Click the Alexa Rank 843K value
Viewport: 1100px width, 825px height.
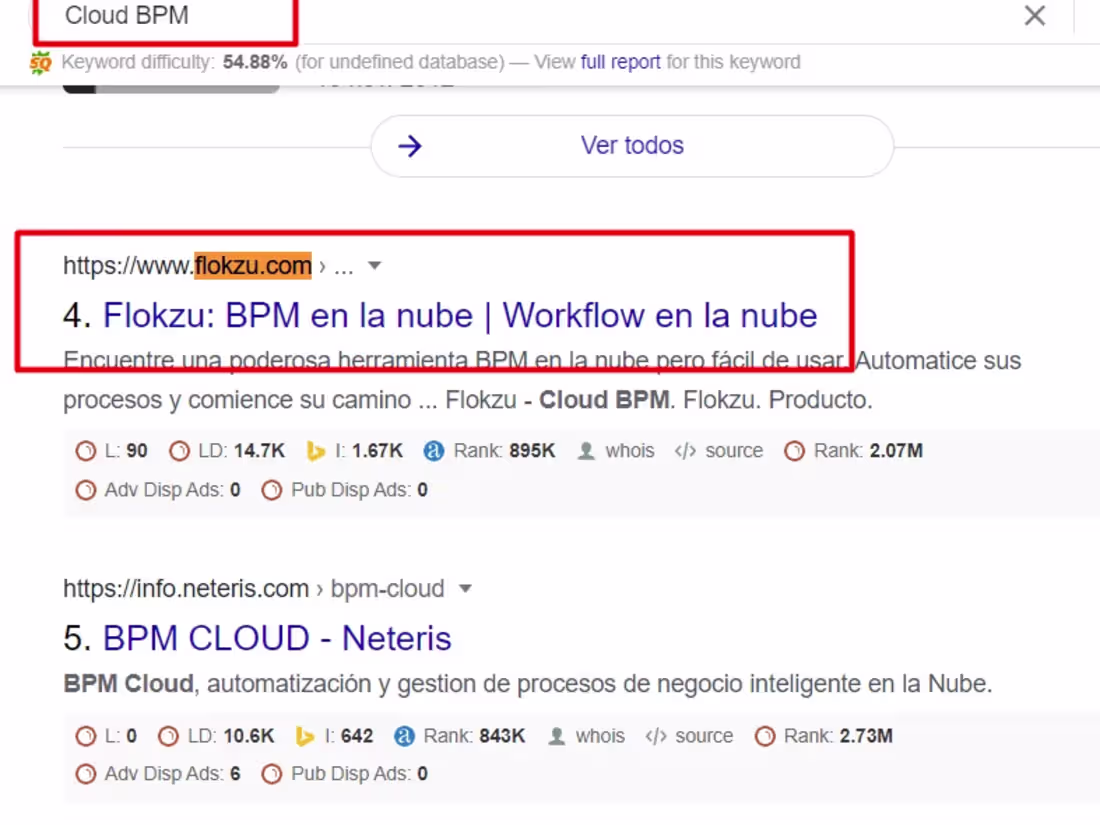point(460,736)
